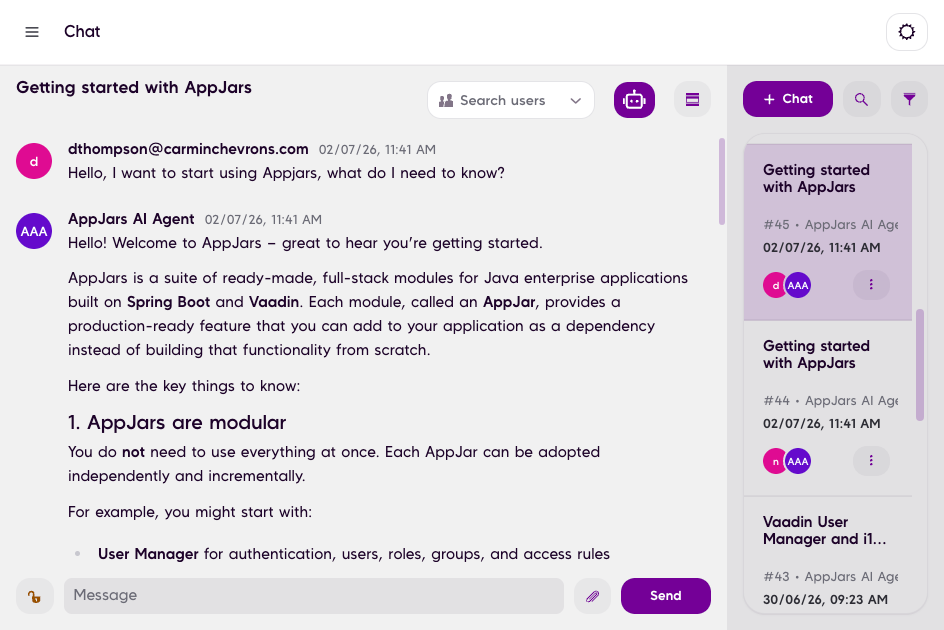Click the message area vertical scrollbar

(x=722, y=181)
